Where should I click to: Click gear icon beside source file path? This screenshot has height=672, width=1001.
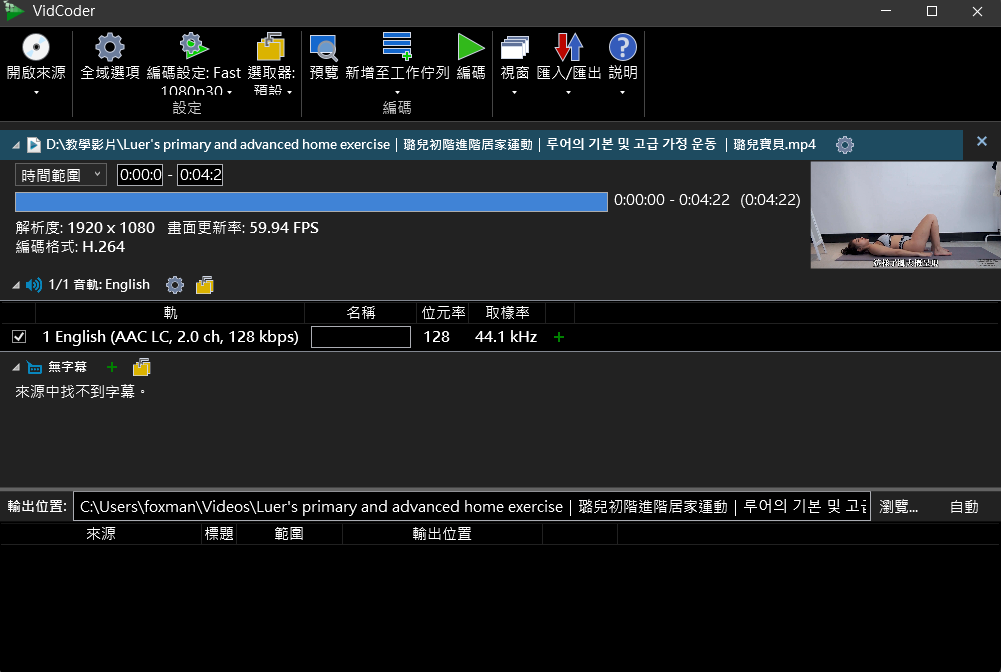click(845, 145)
